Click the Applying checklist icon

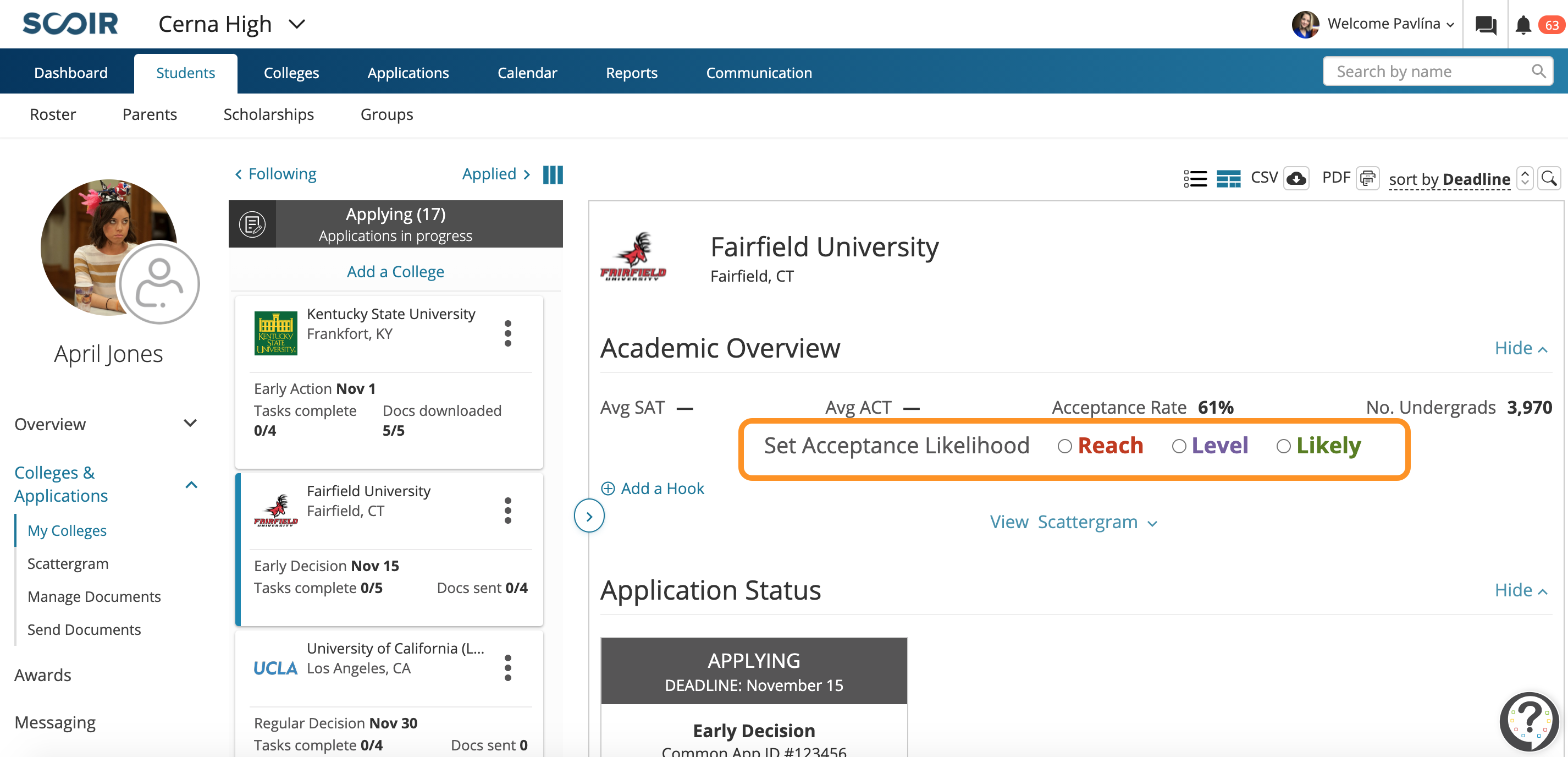252,224
